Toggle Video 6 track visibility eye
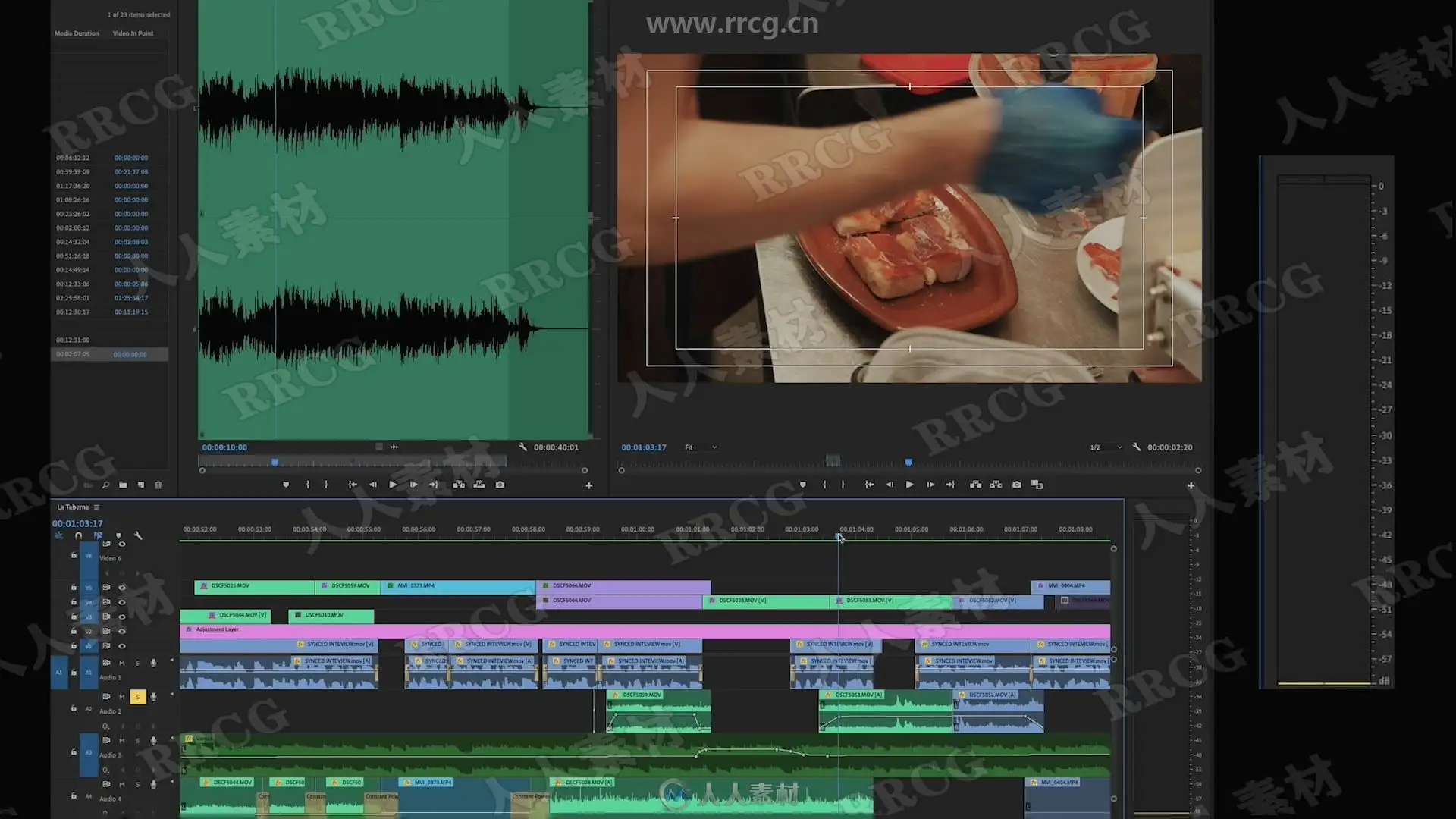This screenshot has height=819, width=1456. (121, 544)
